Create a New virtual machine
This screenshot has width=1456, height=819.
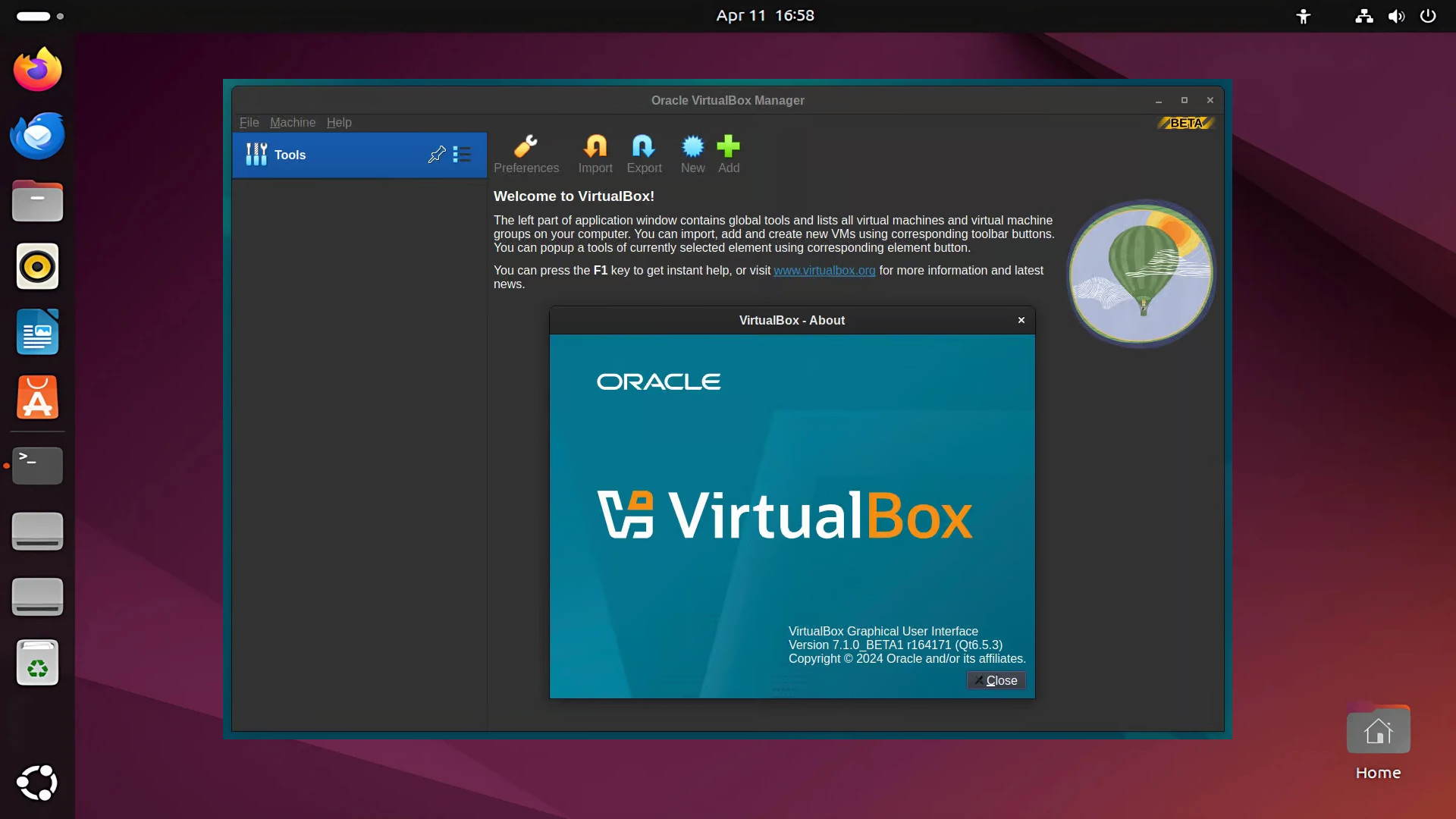coord(692,154)
